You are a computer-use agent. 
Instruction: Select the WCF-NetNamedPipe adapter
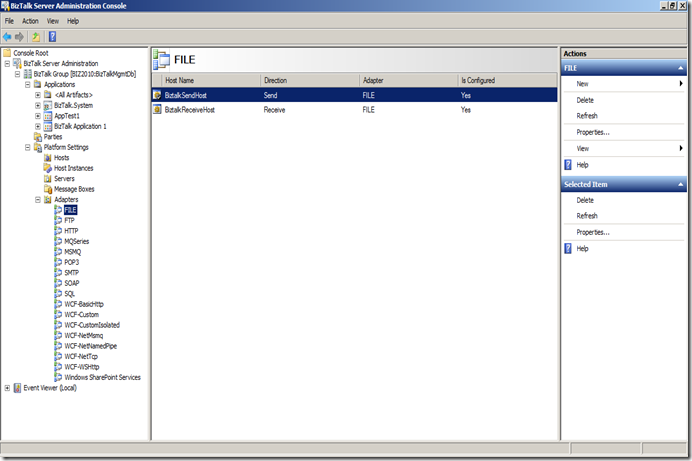coord(90,346)
